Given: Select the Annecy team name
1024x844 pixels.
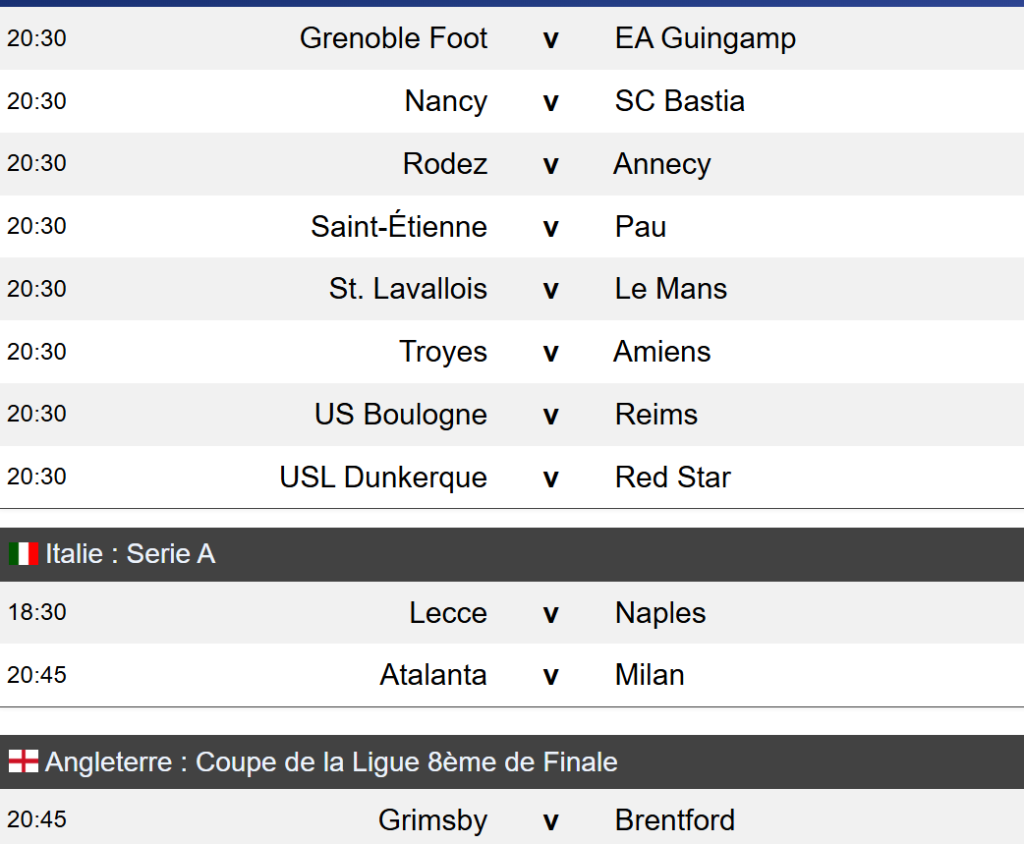Looking at the screenshot, I should pos(662,164).
